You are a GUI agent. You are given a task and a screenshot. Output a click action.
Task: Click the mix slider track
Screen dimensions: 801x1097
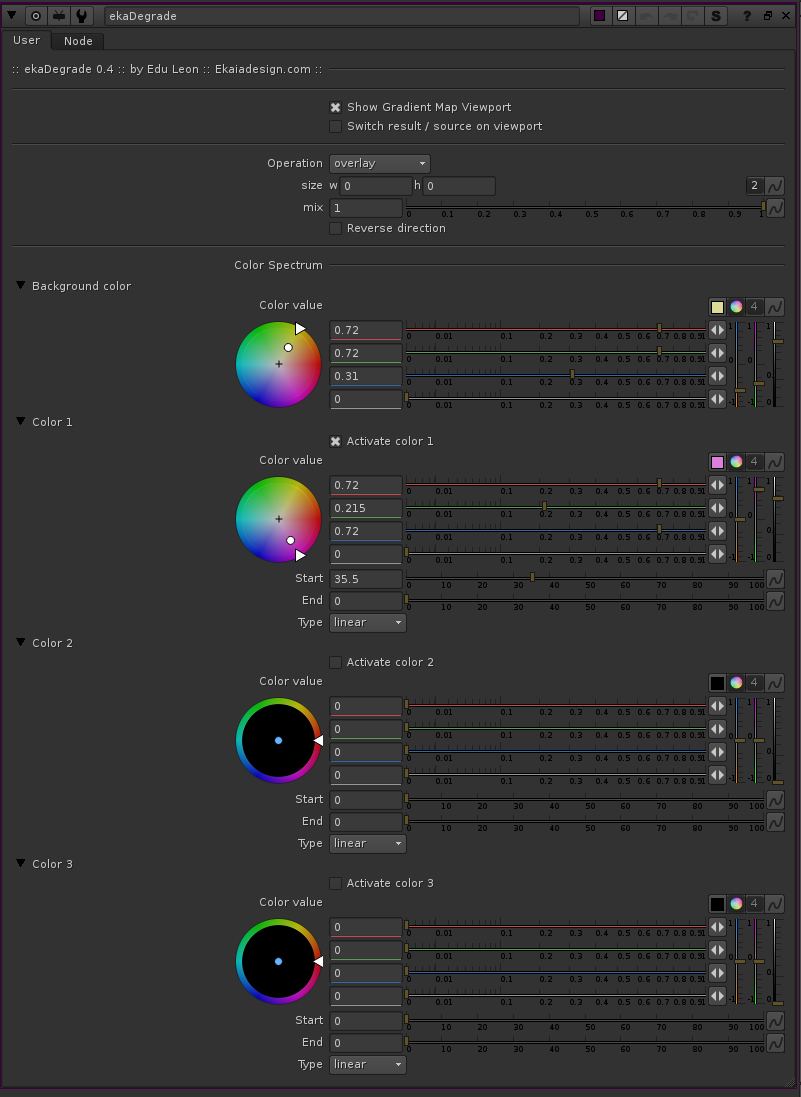click(585, 207)
